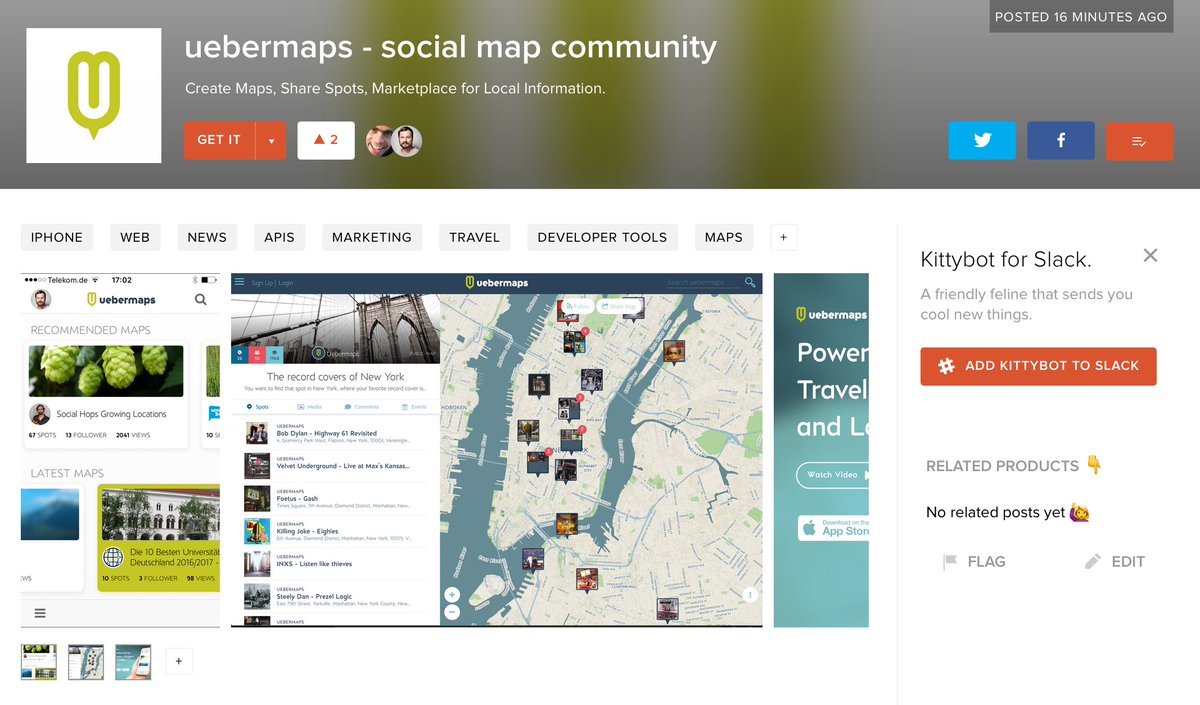Select the second screenshot thumbnail

pos(86,662)
